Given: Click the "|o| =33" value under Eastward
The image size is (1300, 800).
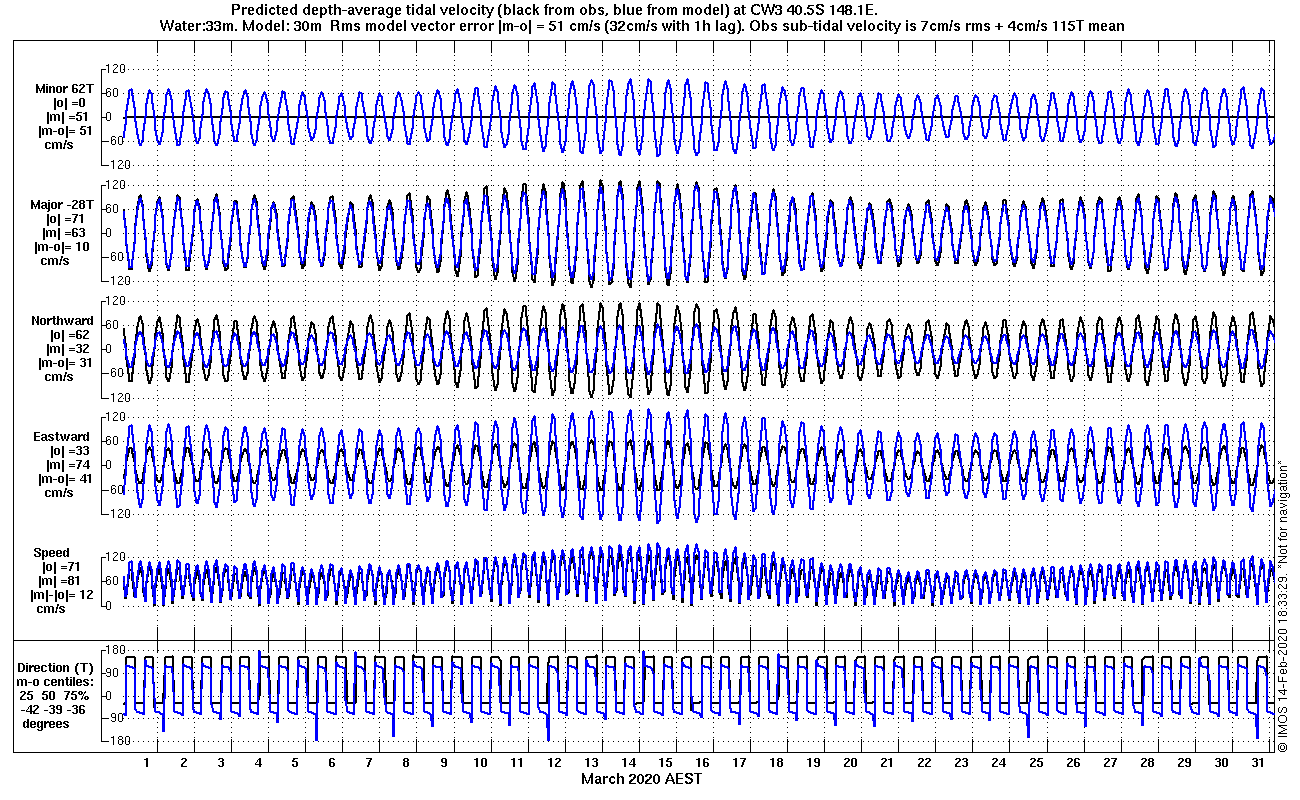Looking at the screenshot, I should (69, 451).
